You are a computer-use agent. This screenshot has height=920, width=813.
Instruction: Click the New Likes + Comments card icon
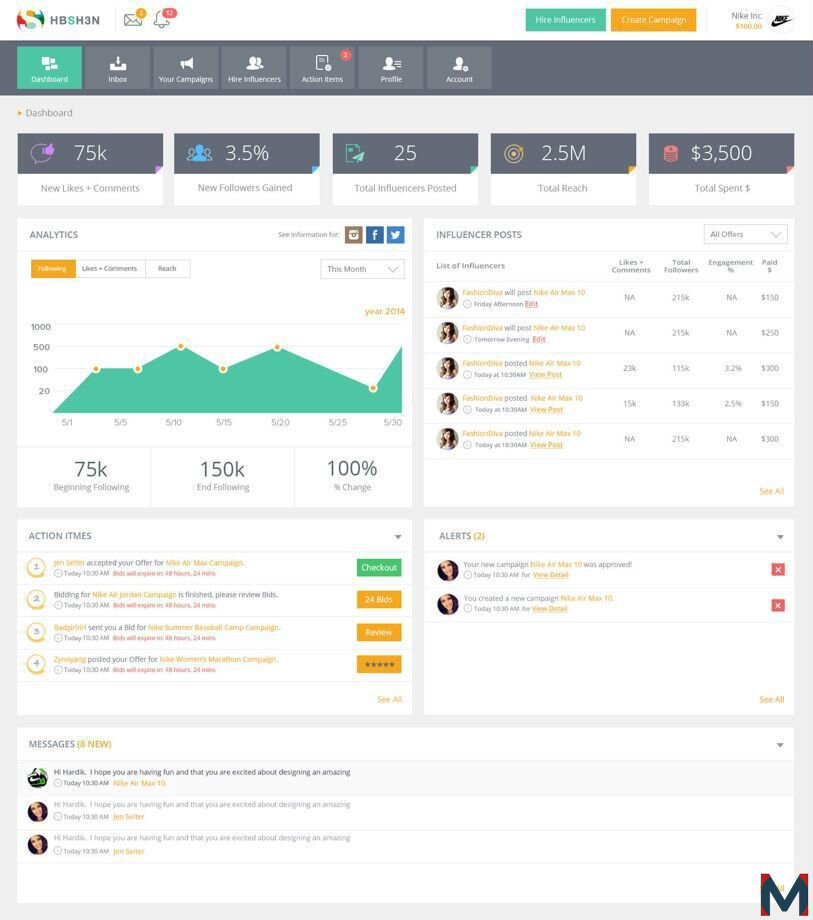[x=42, y=153]
